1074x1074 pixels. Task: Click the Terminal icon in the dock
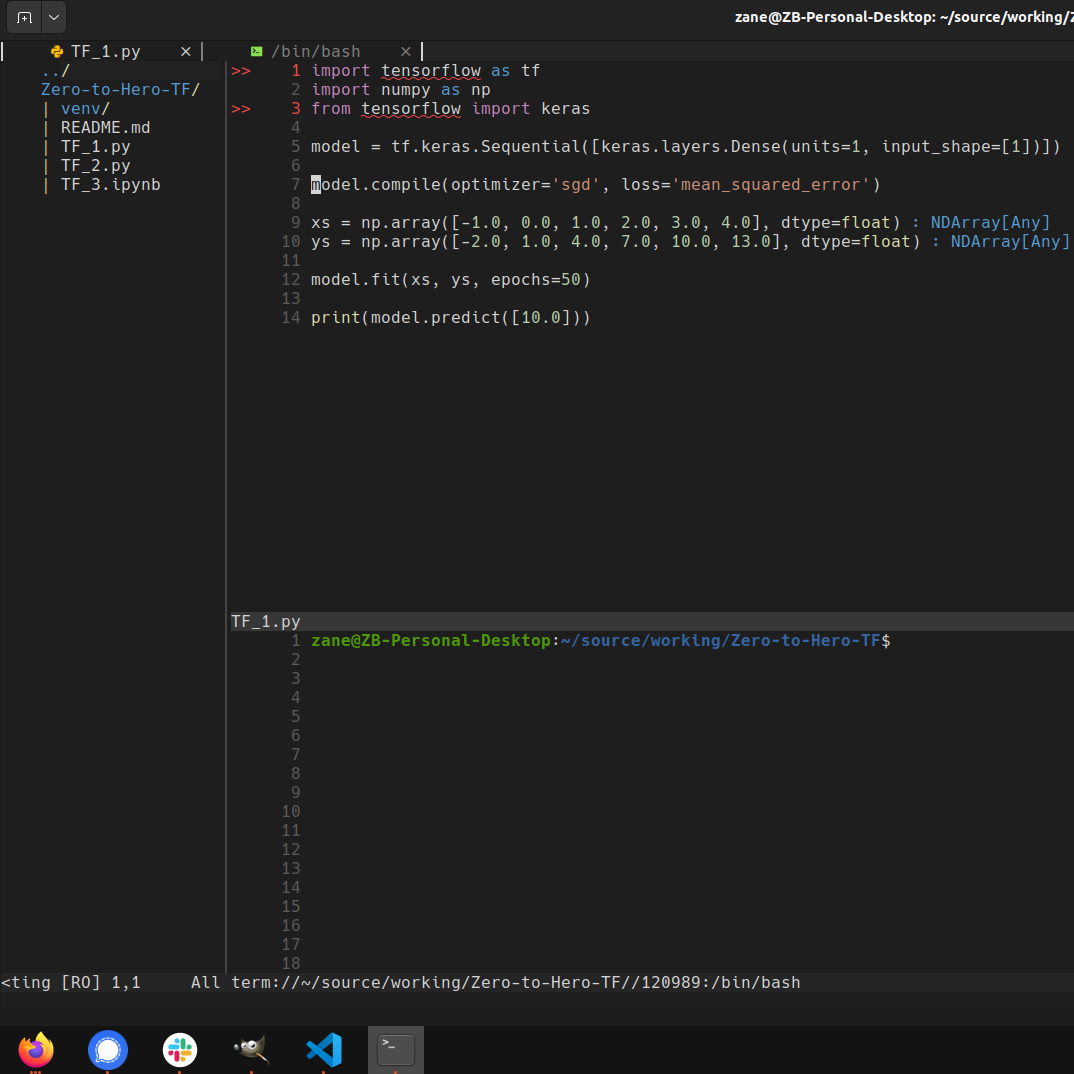pos(395,1050)
